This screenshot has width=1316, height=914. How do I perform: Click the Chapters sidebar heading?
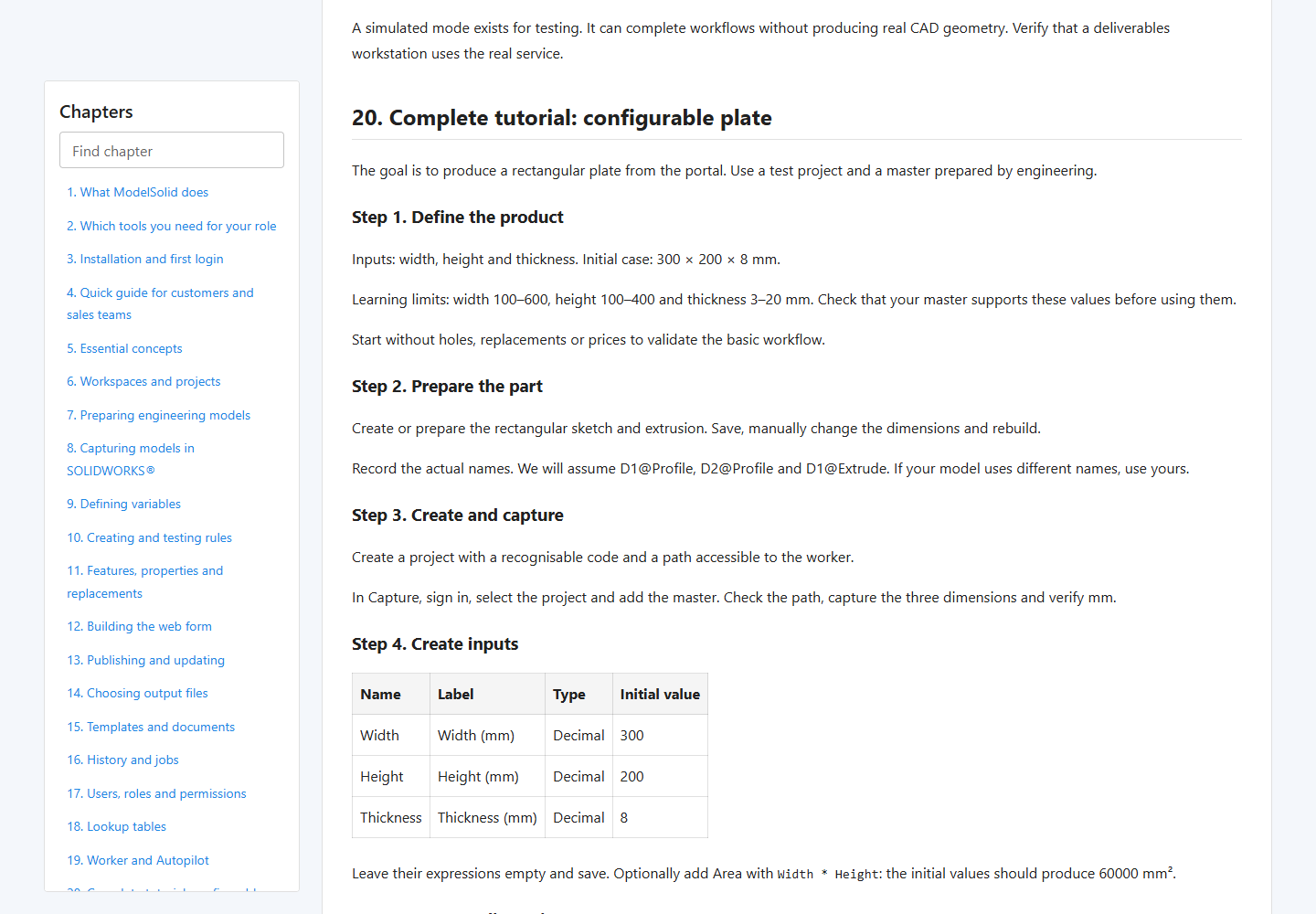(96, 112)
